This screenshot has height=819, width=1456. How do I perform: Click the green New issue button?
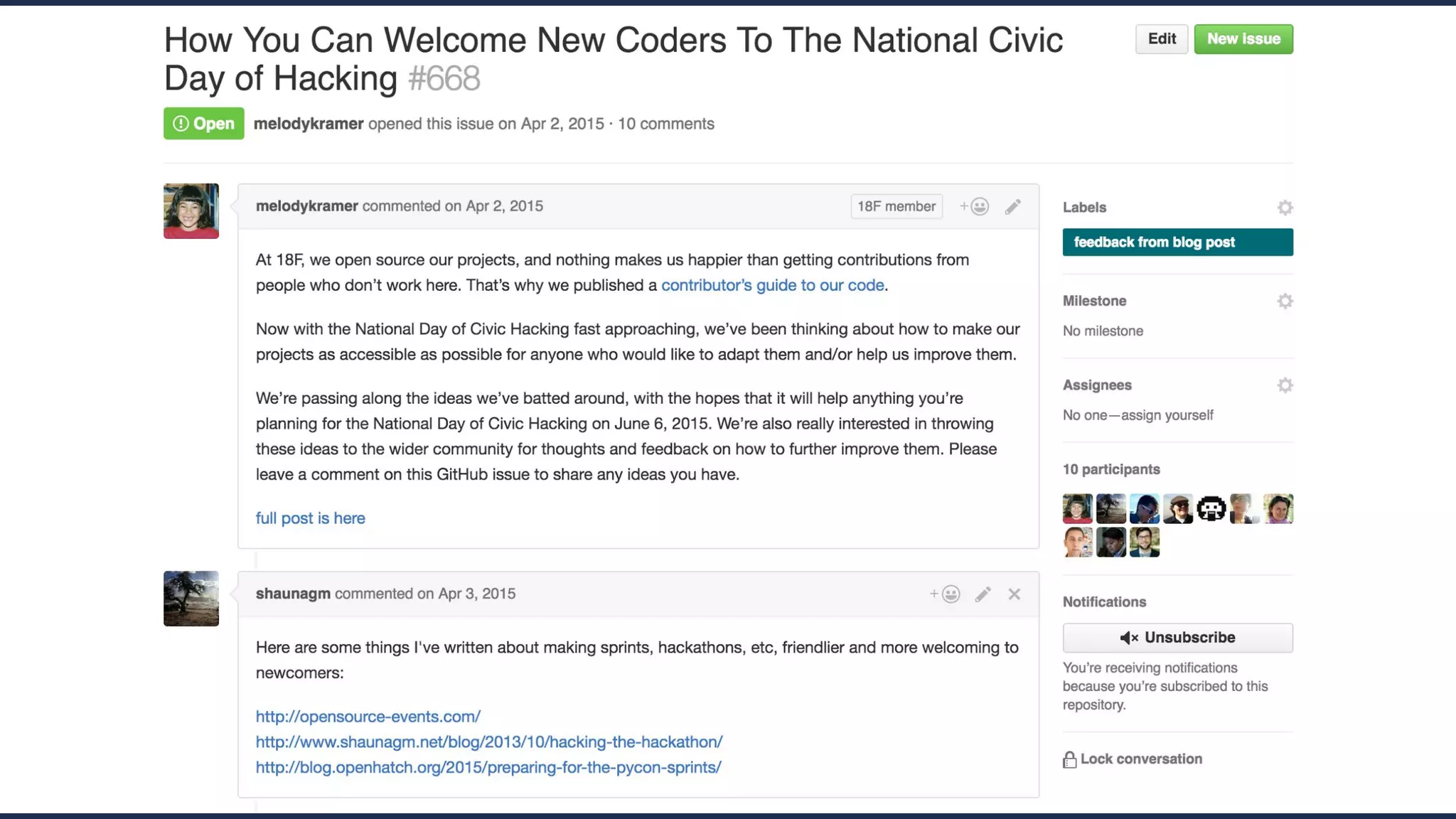pos(1243,39)
